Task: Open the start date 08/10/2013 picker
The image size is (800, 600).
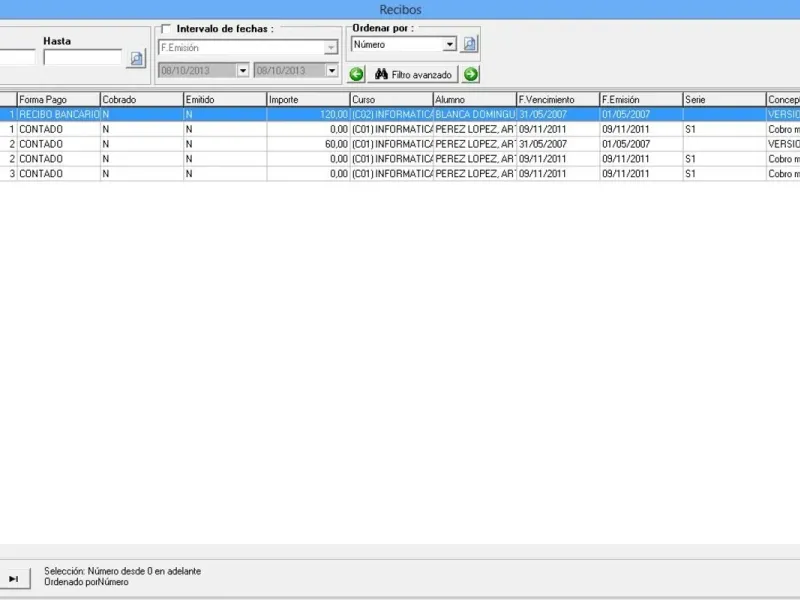Action: coord(243,70)
